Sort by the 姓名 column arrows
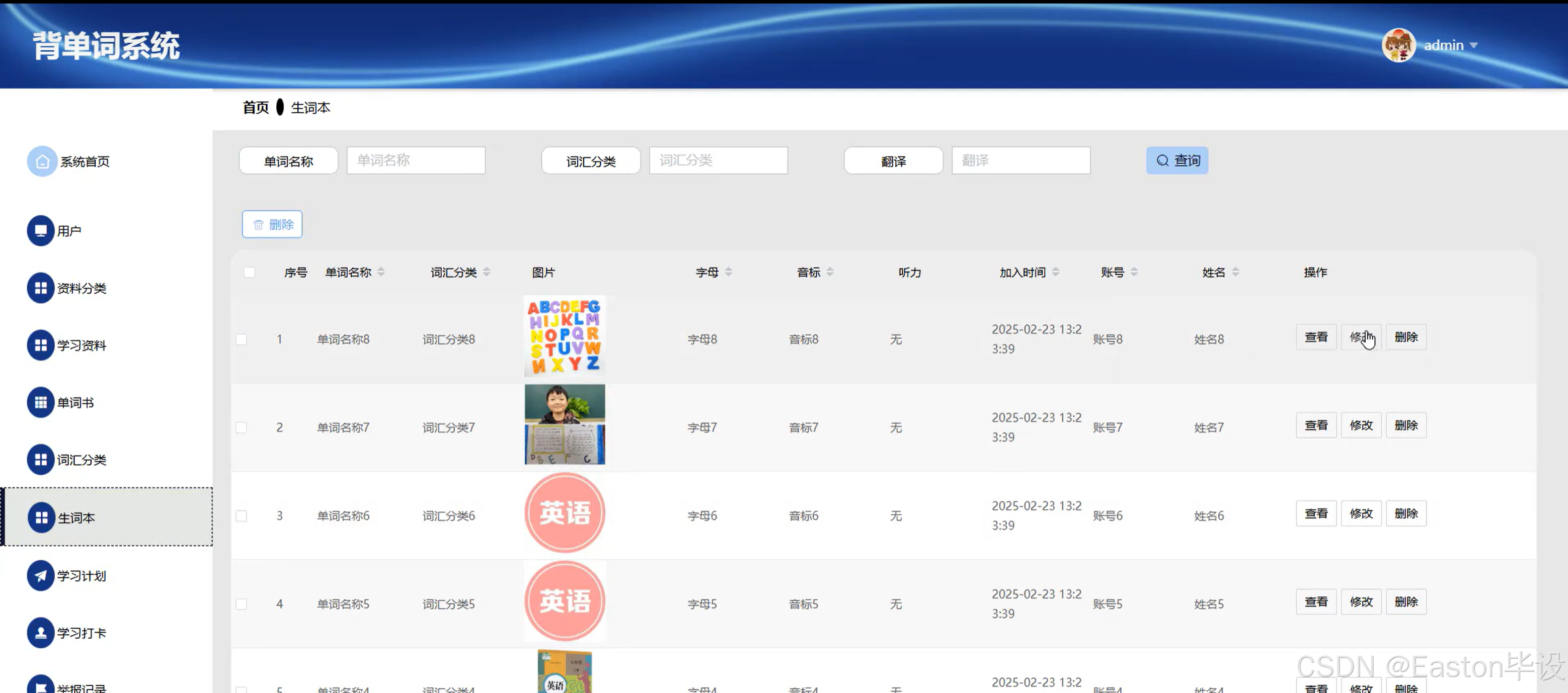This screenshot has width=1568, height=693. pyautogui.click(x=1236, y=272)
